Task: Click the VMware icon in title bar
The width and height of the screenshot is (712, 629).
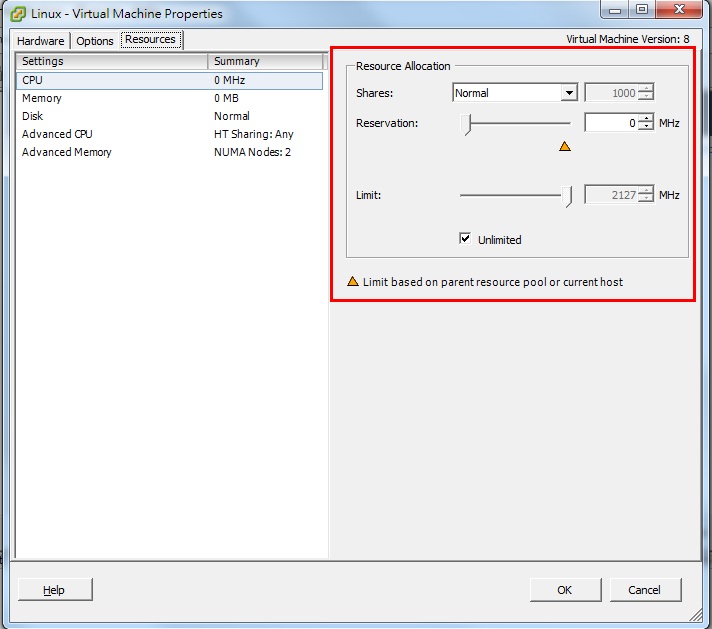Action: pyautogui.click(x=18, y=14)
